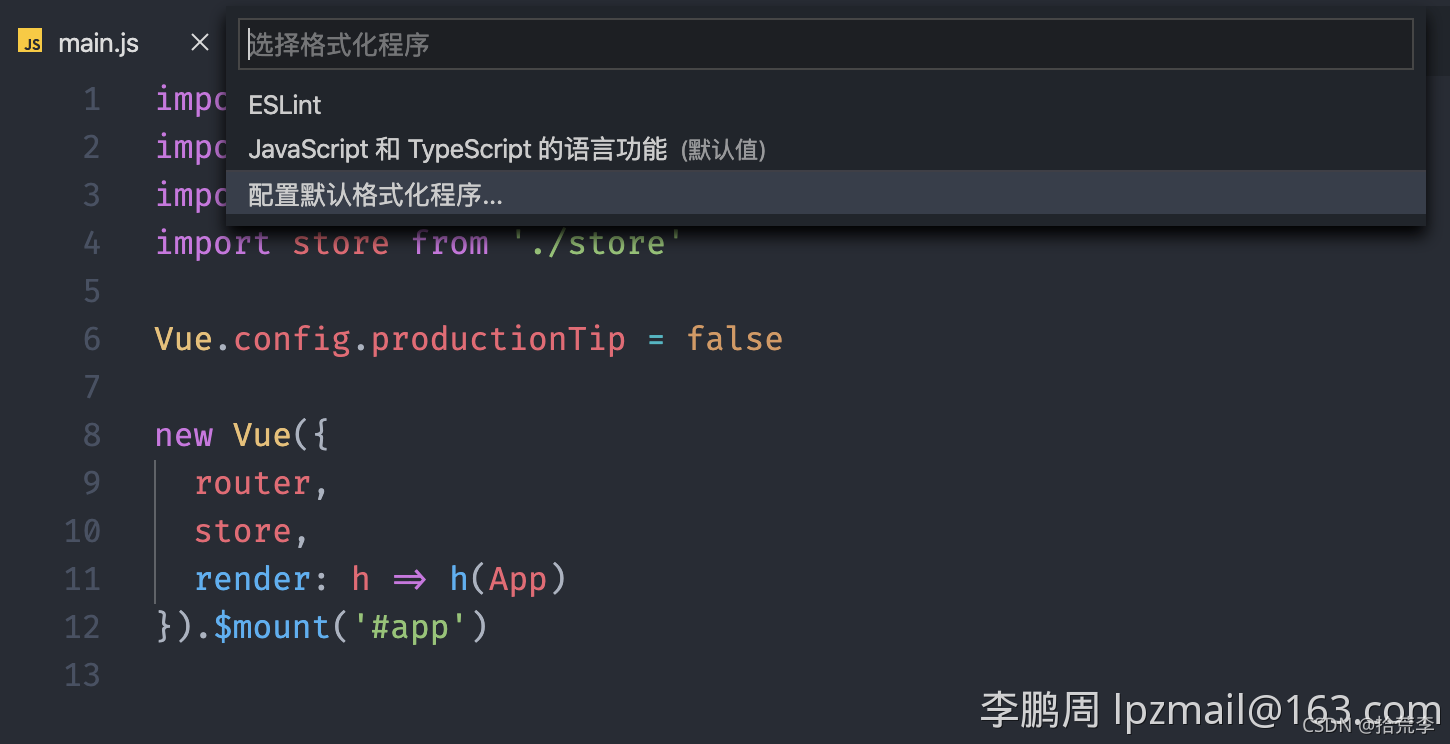The height and width of the screenshot is (744, 1450).
Task: Click 'Vue.config' text on line 6
Action: pos(252,339)
